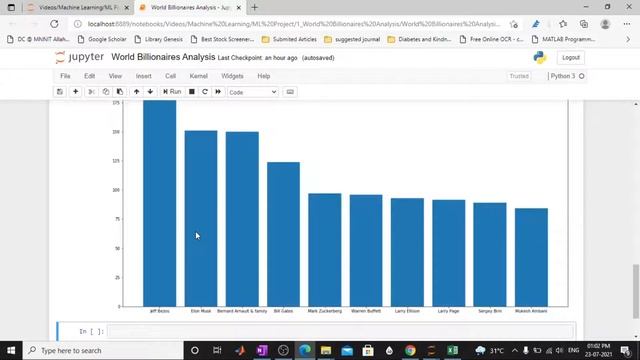The width and height of the screenshot is (640, 360).
Task: Open browser collections icon
Action: point(584,24)
